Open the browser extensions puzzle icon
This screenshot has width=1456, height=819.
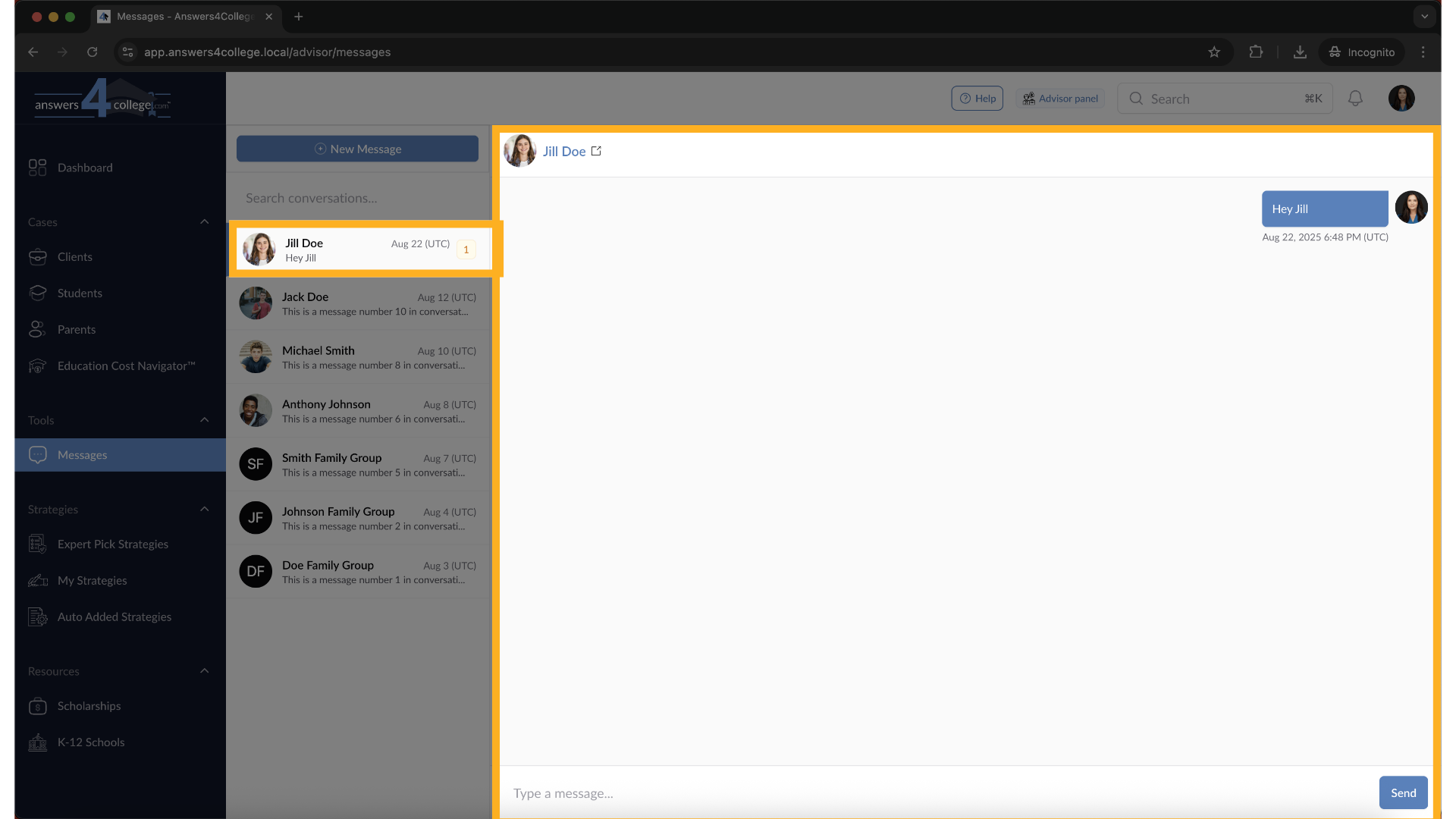click(1256, 52)
